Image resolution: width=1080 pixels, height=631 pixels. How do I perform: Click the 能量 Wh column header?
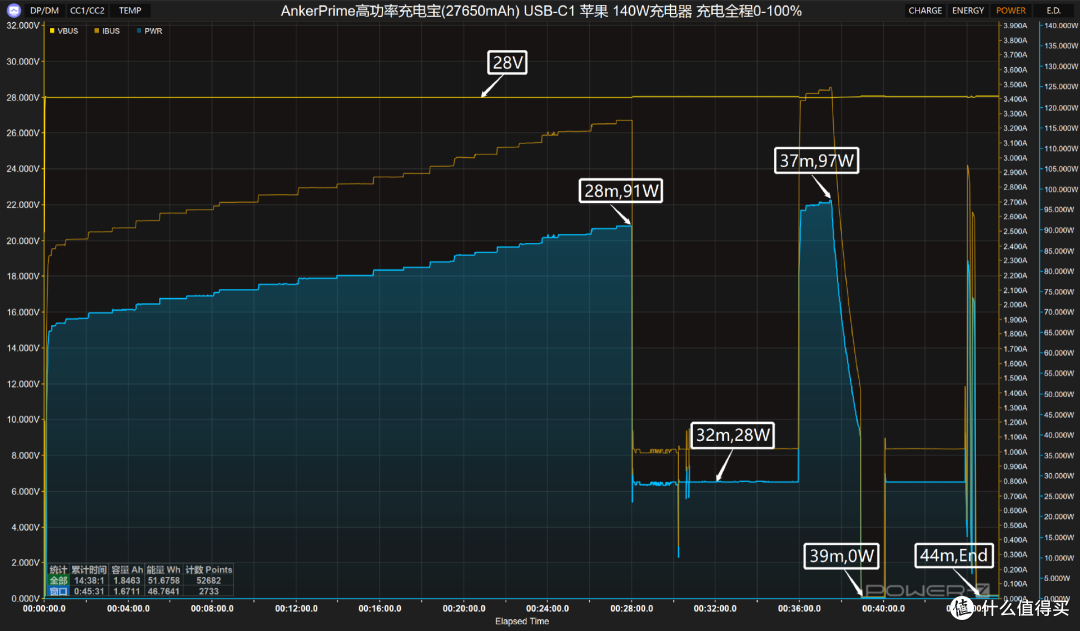click(163, 570)
